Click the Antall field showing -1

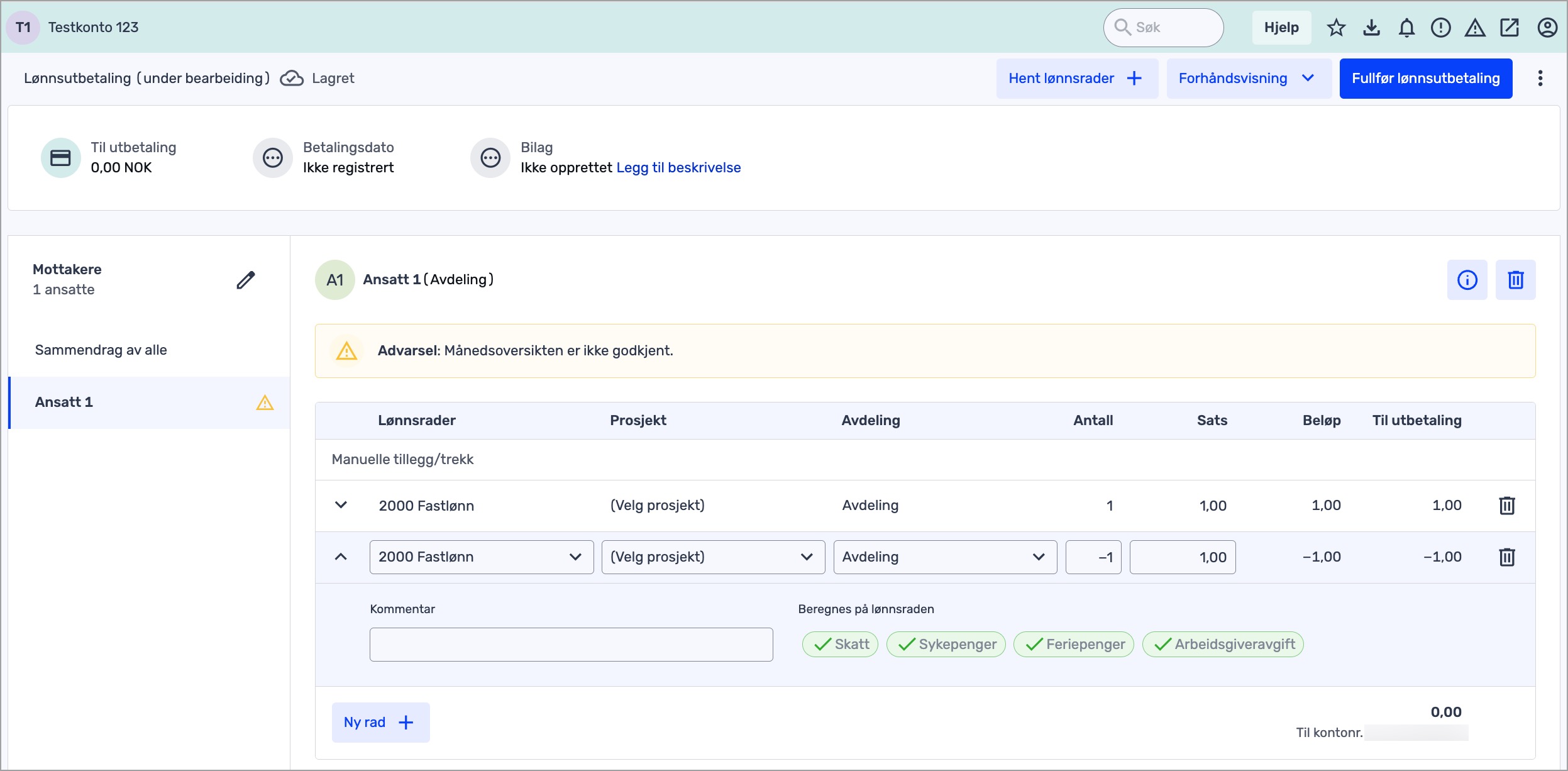pyautogui.click(x=1093, y=557)
